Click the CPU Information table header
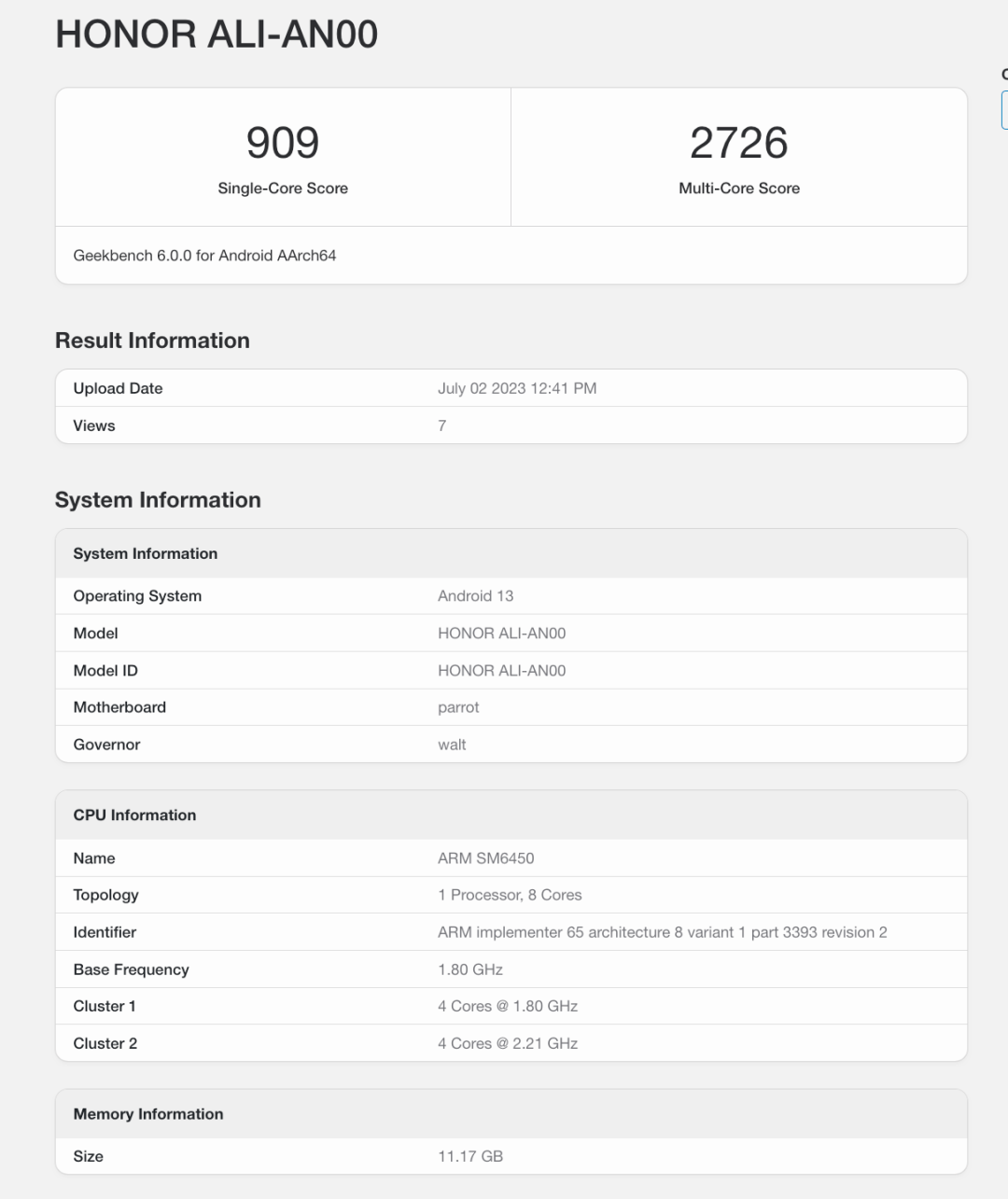Screen dimensions: 1008x1199 [x=134, y=816]
